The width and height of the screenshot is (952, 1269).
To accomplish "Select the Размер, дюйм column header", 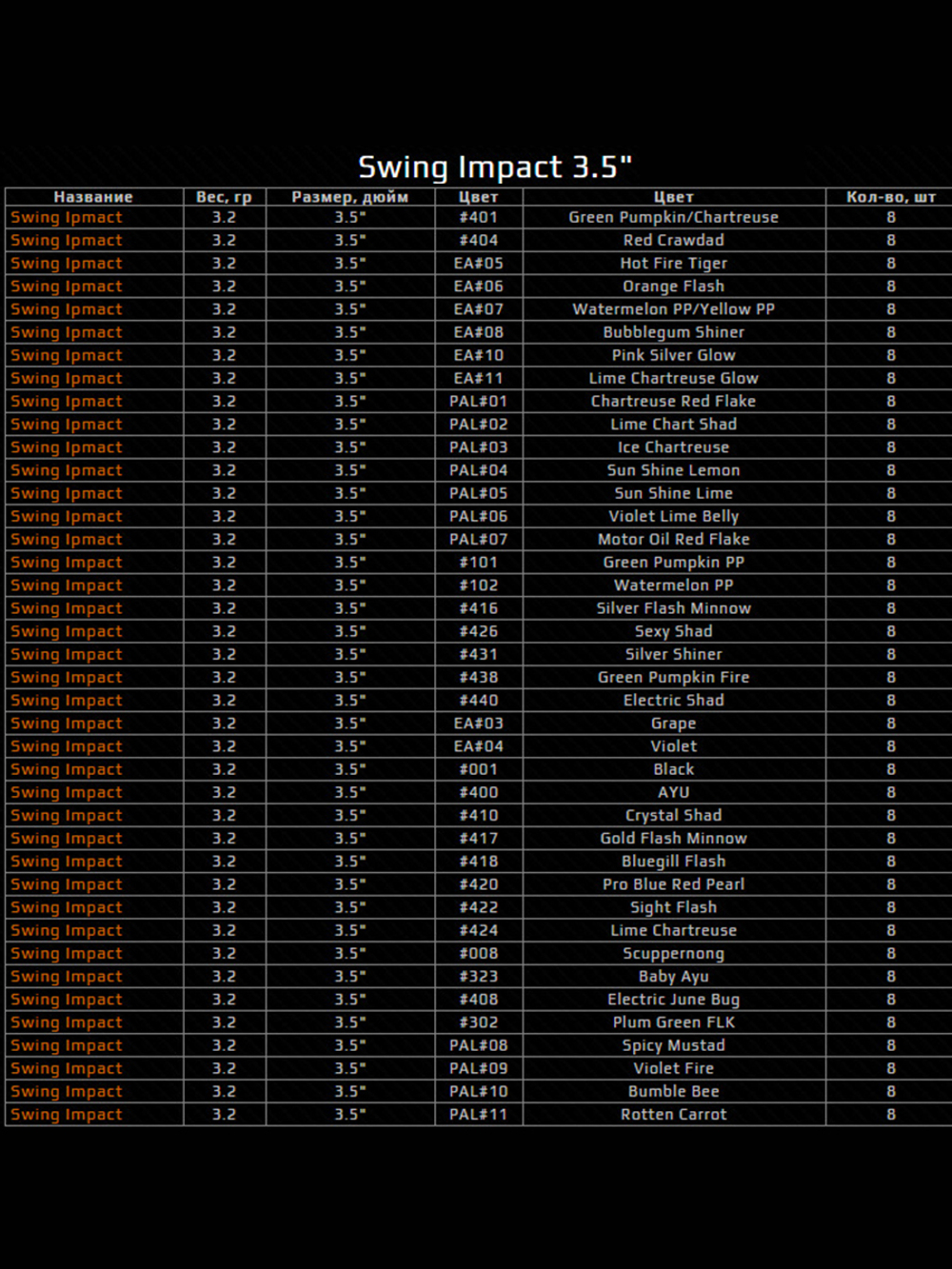I will point(350,197).
